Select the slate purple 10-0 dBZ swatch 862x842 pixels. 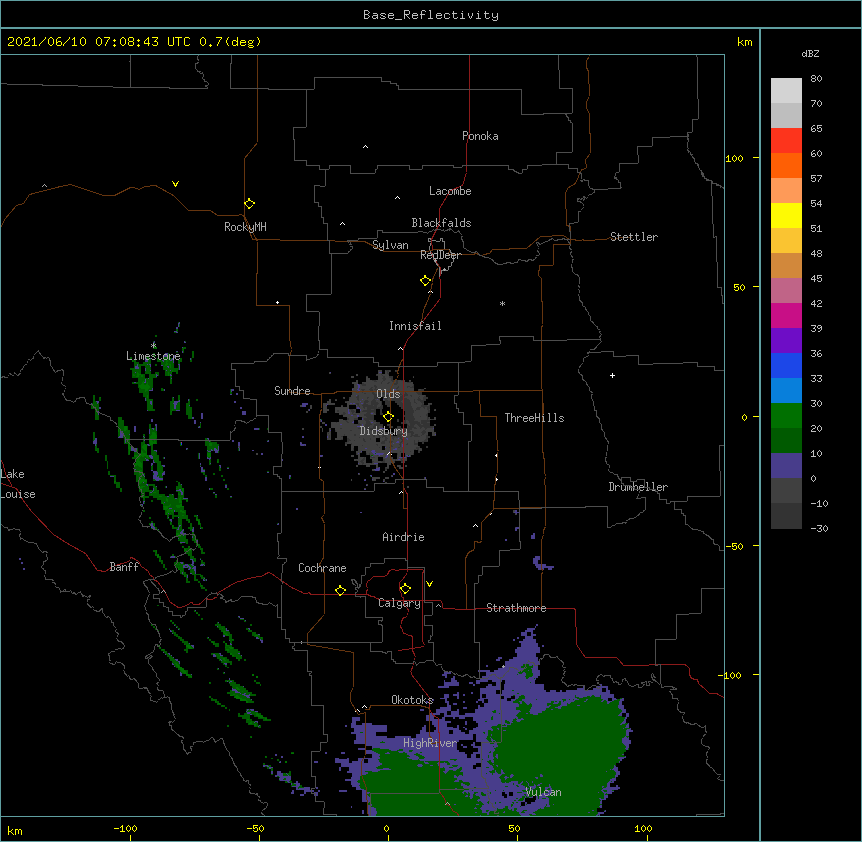786,466
